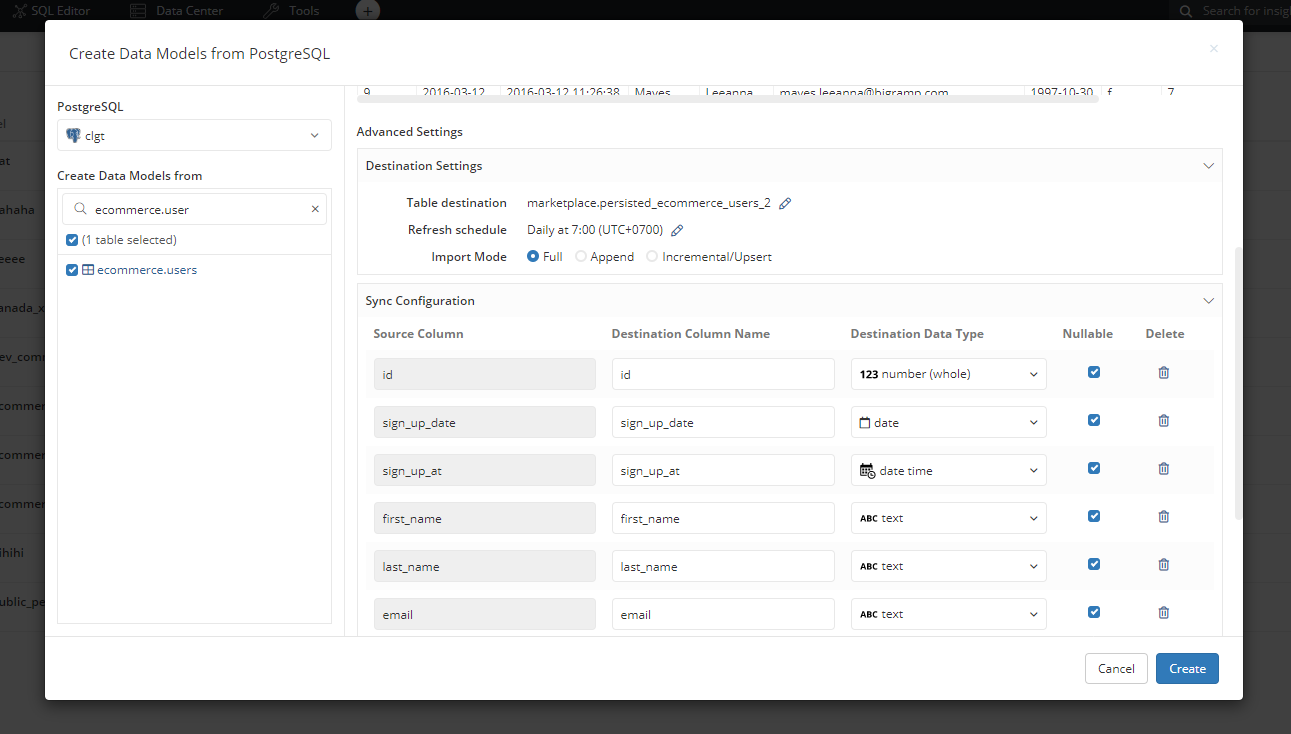1291x734 pixels.
Task: Toggle Nullable for sign_up_date column
Action: [1094, 420]
